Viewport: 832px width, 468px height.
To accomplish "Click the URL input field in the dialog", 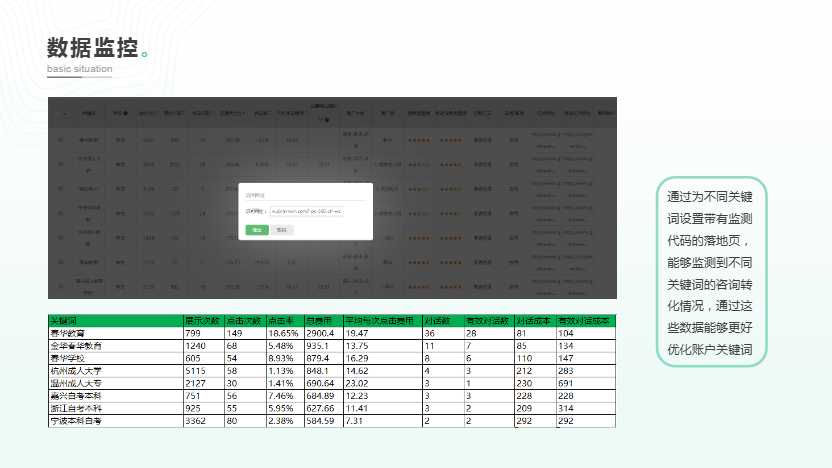I will 306,211.
